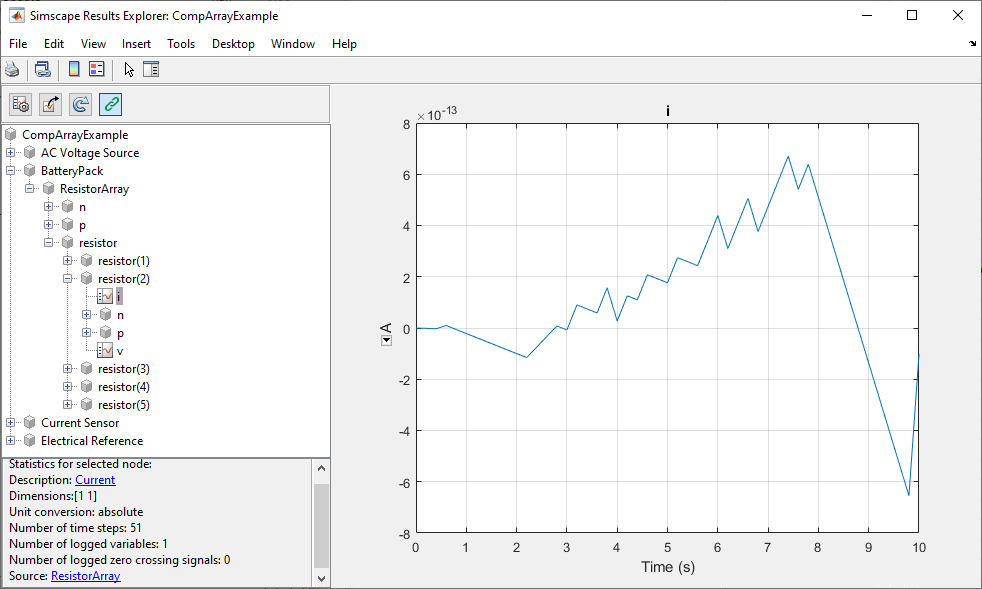Click 'Unit conversion: absolute' text
This screenshot has width=982, height=589.
click(76, 512)
